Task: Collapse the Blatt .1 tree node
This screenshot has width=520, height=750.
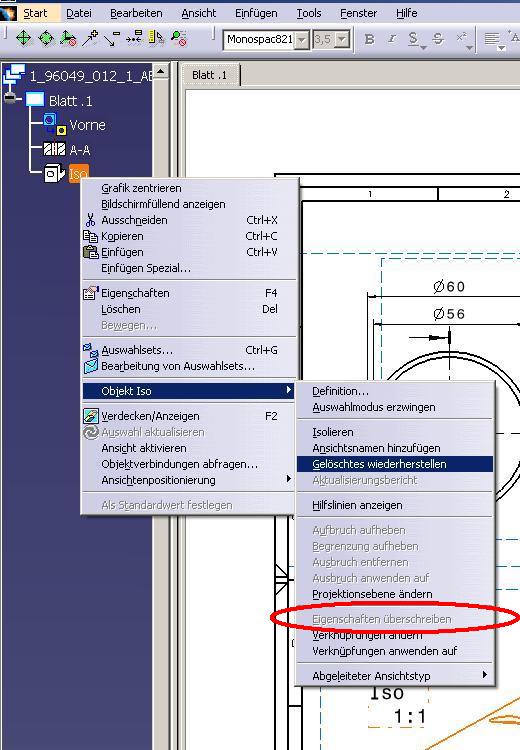Action: 9,99
